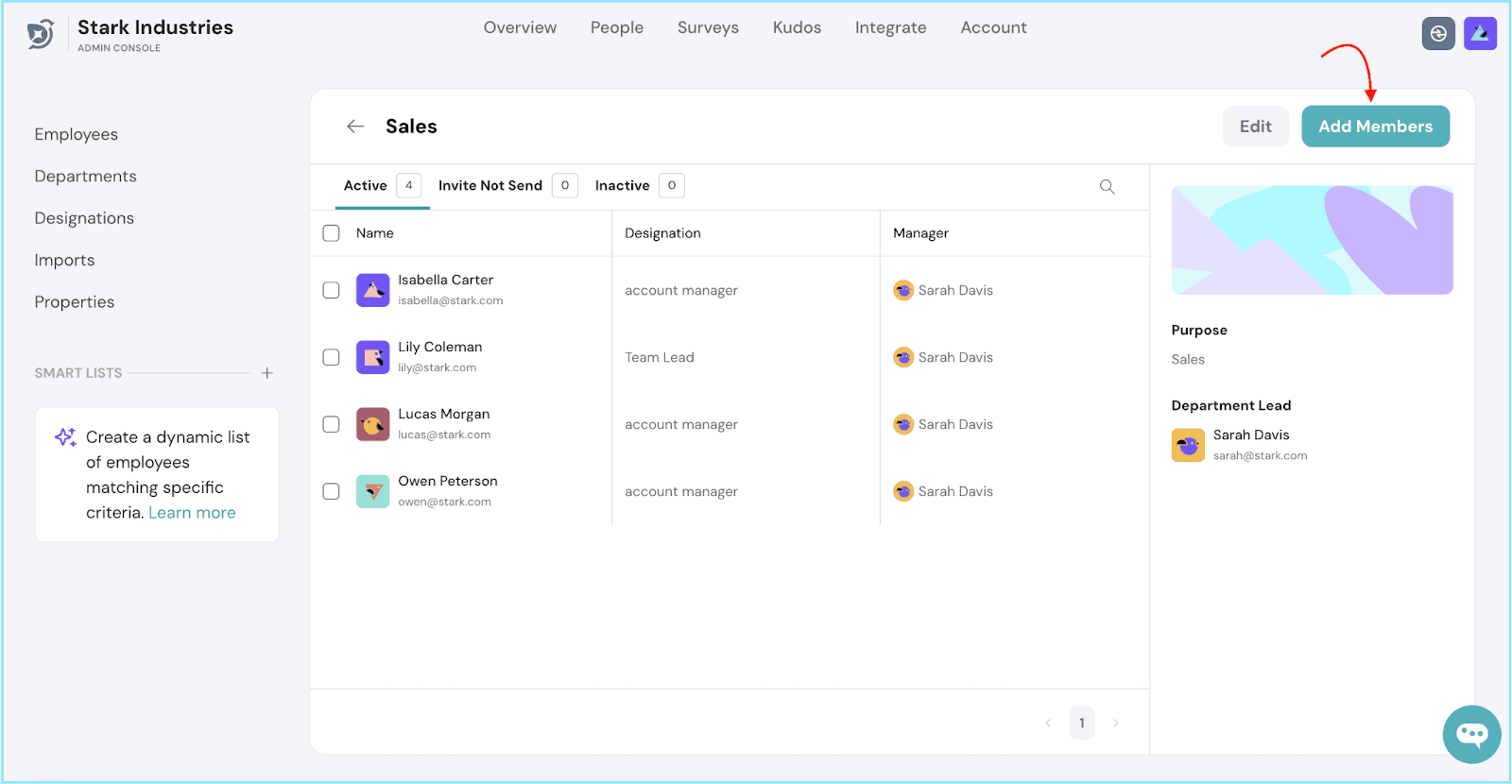Go to previous page using left chevron
1512x784 pixels.
coord(1048,724)
